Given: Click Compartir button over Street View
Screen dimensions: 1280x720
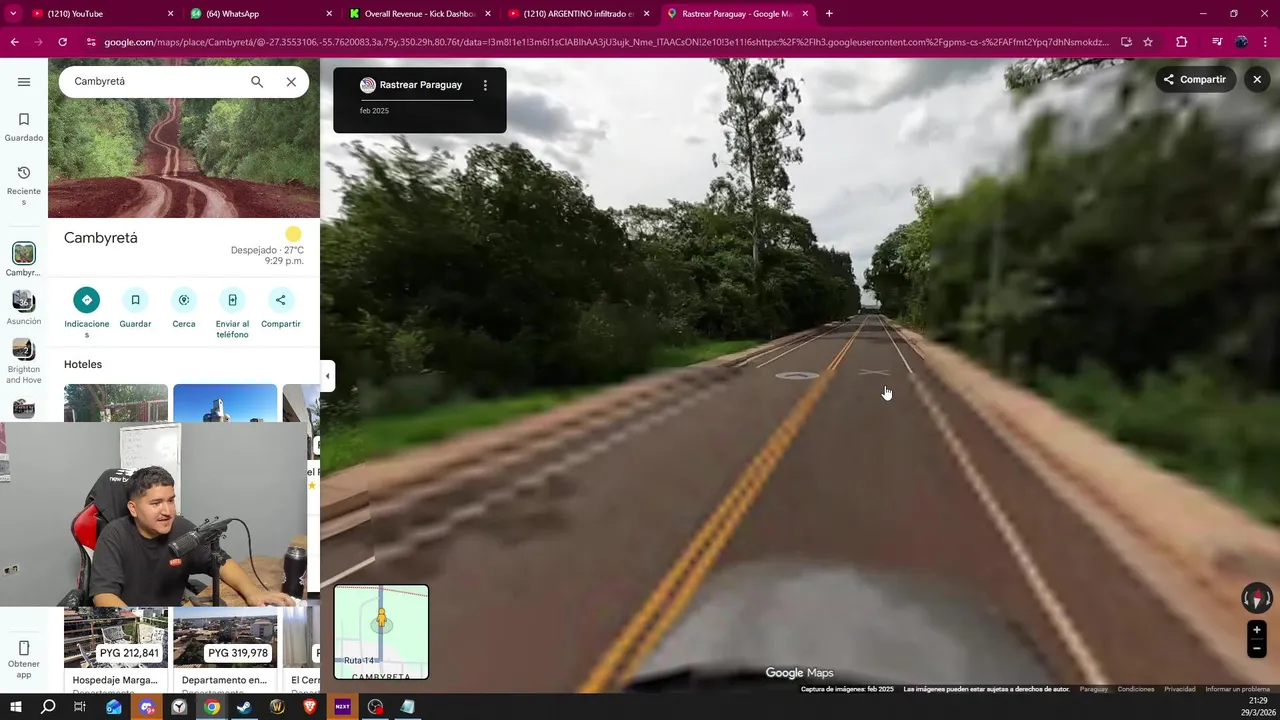Looking at the screenshot, I should pyautogui.click(x=1195, y=79).
